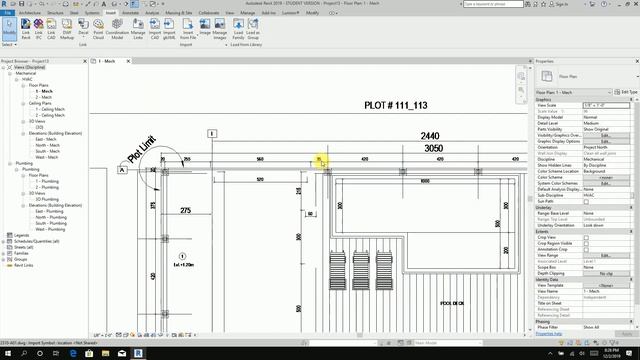The image size is (640, 360).
Task: Click the Save icon in quick access toolbar
Action: click(x=21, y=4)
